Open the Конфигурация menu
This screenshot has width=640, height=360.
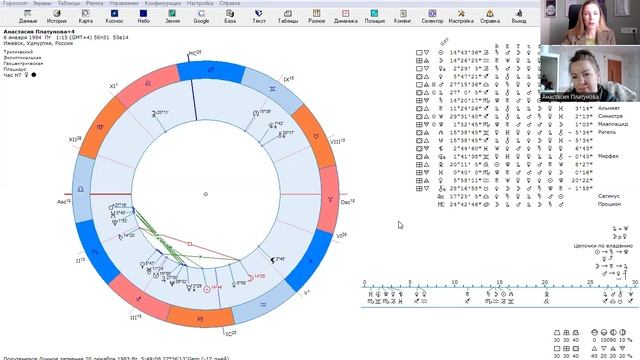click(x=162, y=3)
